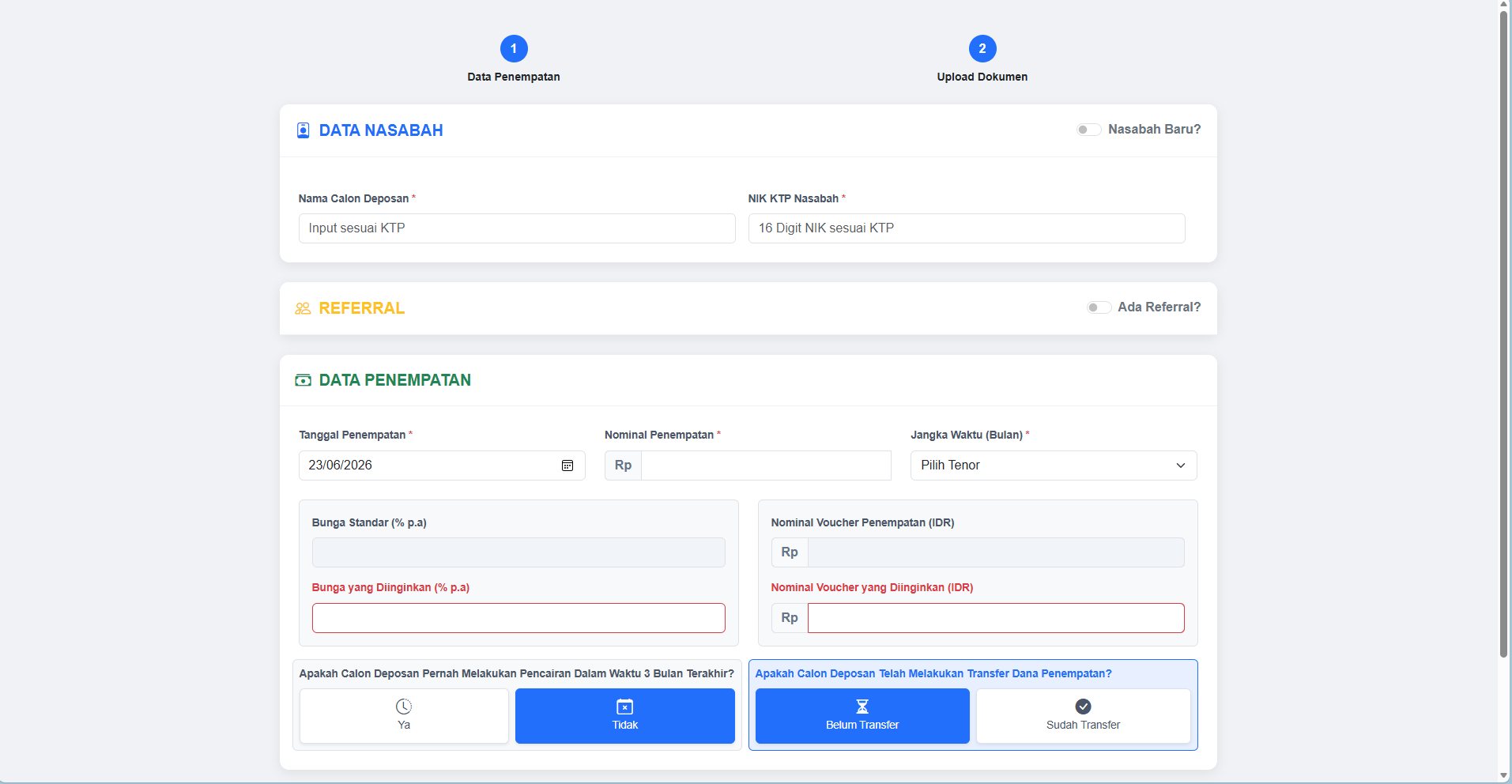Click the Tanggal Penempatan date field

point(442,465)
